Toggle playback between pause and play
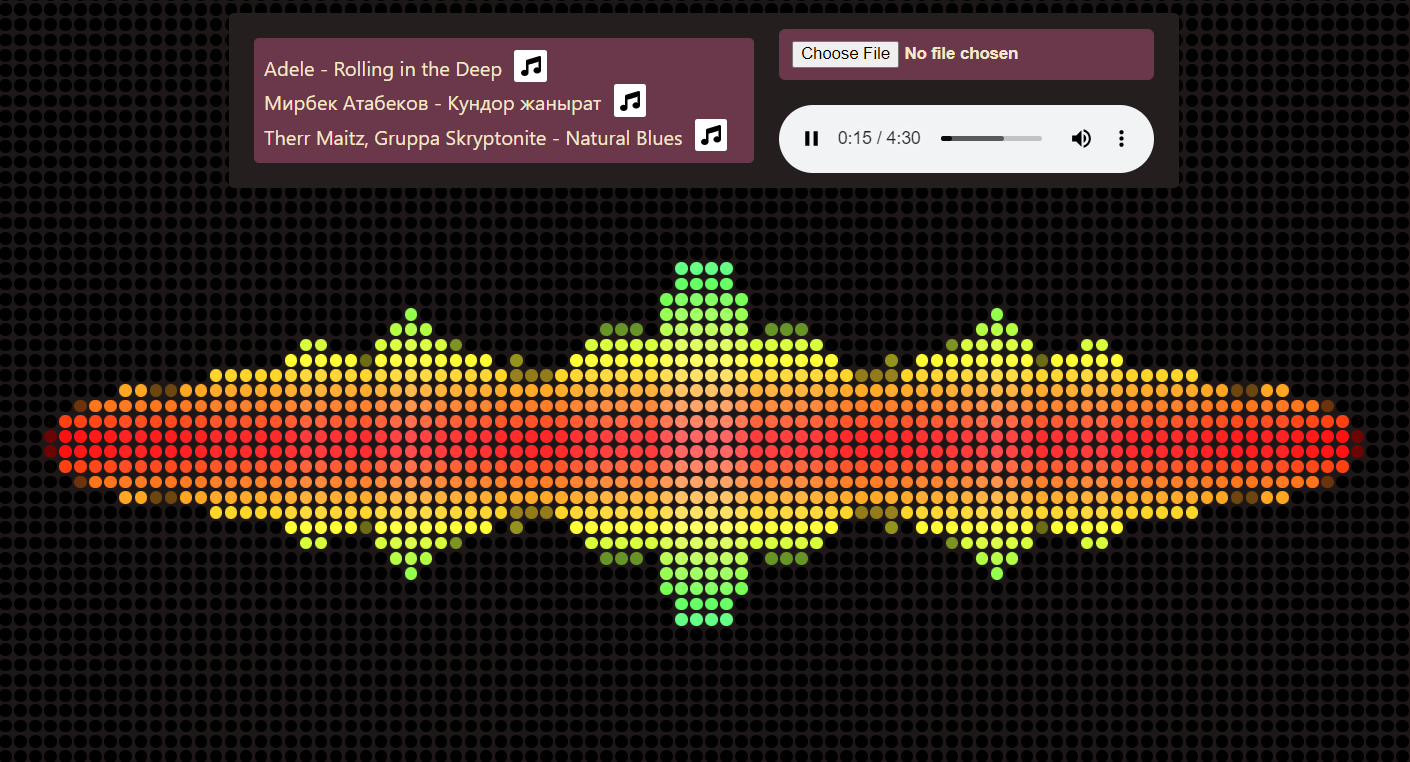The height and width of the screenshot is (762, 1410). (811, 138)
